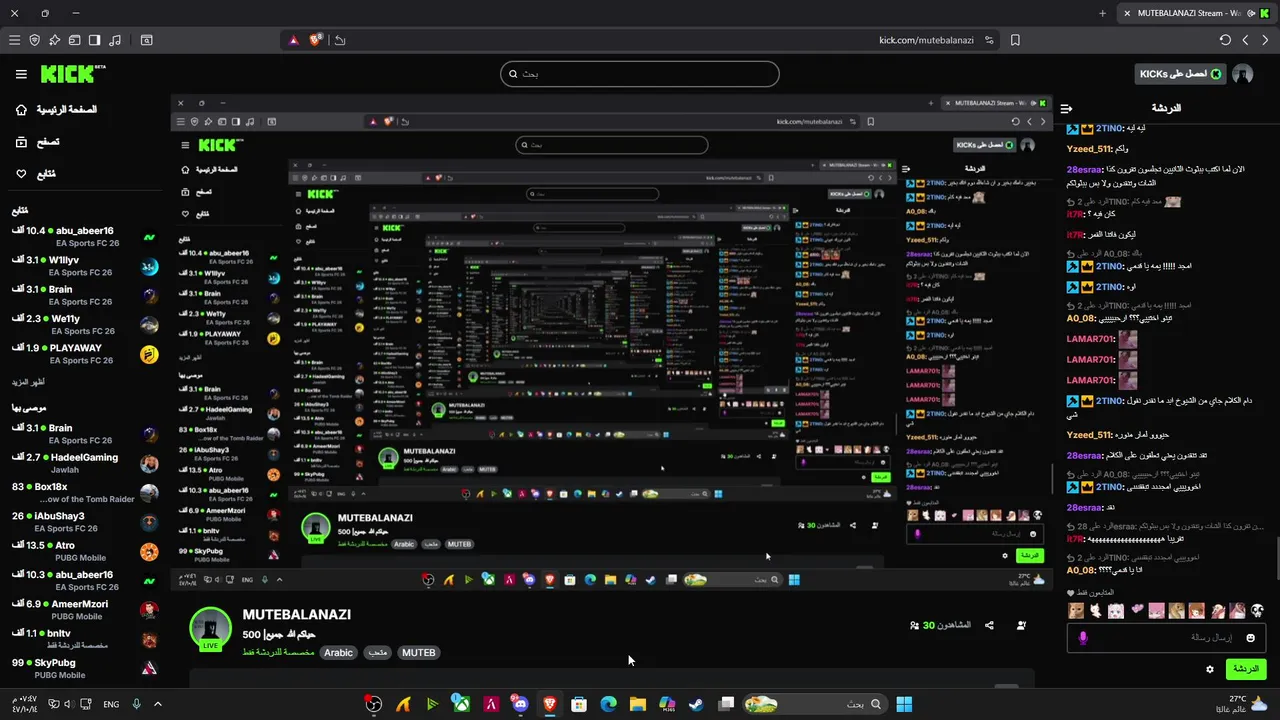Open the music note icon in browser toolbar
Viewport: 1280px width, 720px height.
click(x=114, y=40)
